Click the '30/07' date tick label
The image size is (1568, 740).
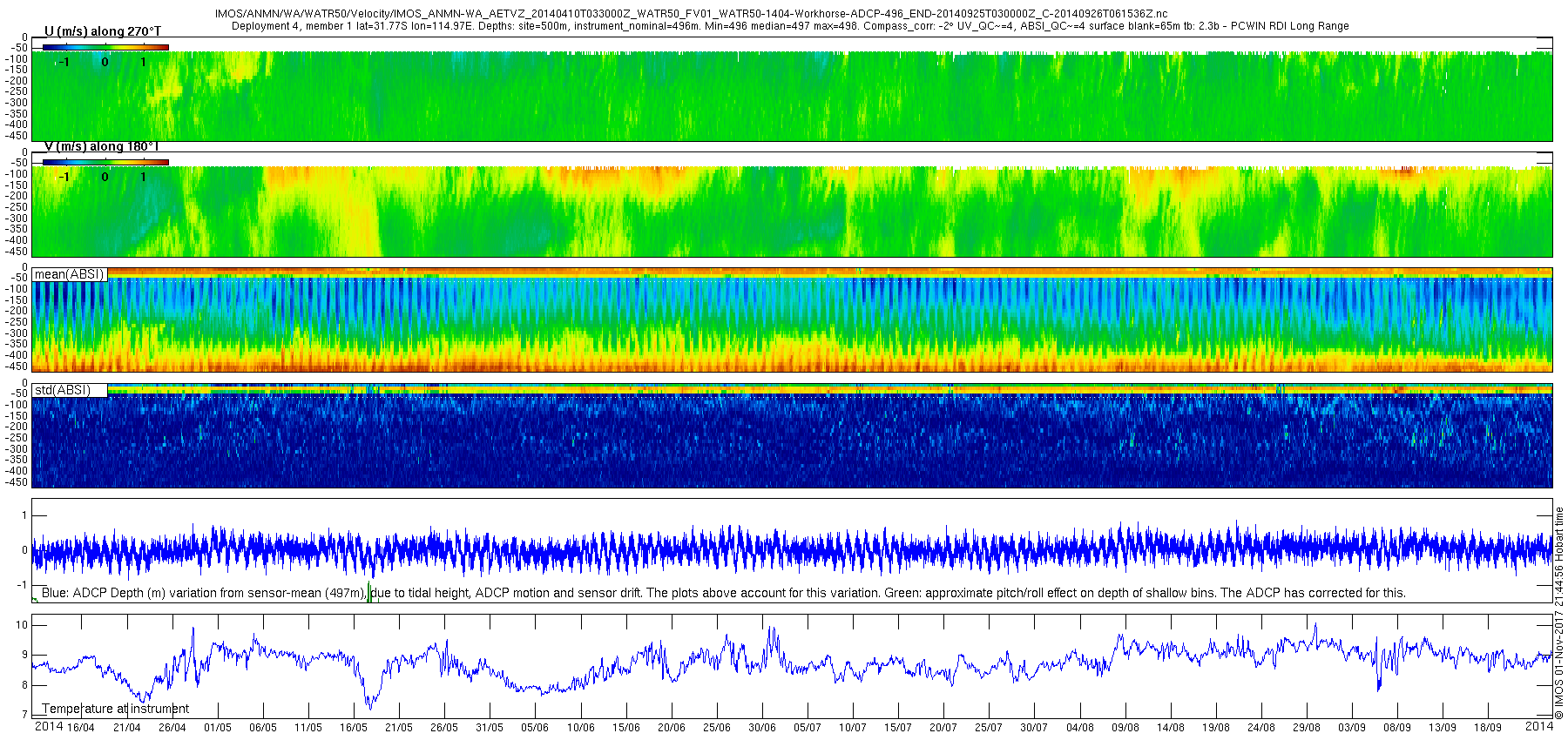(1034, 728)
